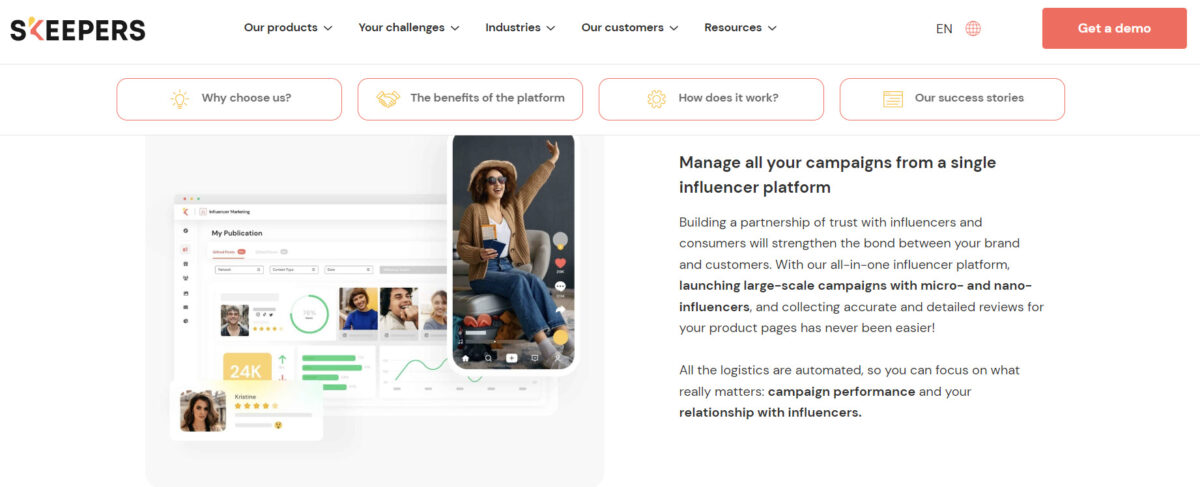Go to The benefits of the platform section
This screenshot has width=1200, height=487.
(470, 99)
